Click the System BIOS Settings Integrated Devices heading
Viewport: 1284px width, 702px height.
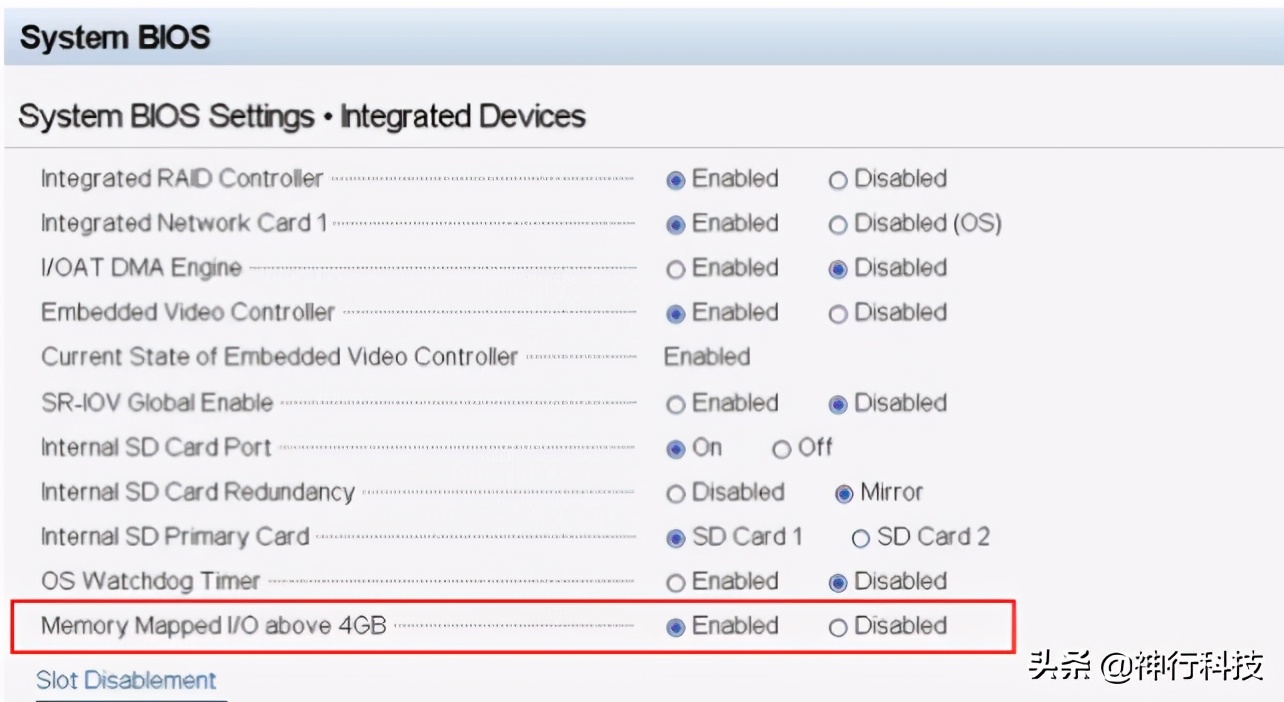[302, 117]
